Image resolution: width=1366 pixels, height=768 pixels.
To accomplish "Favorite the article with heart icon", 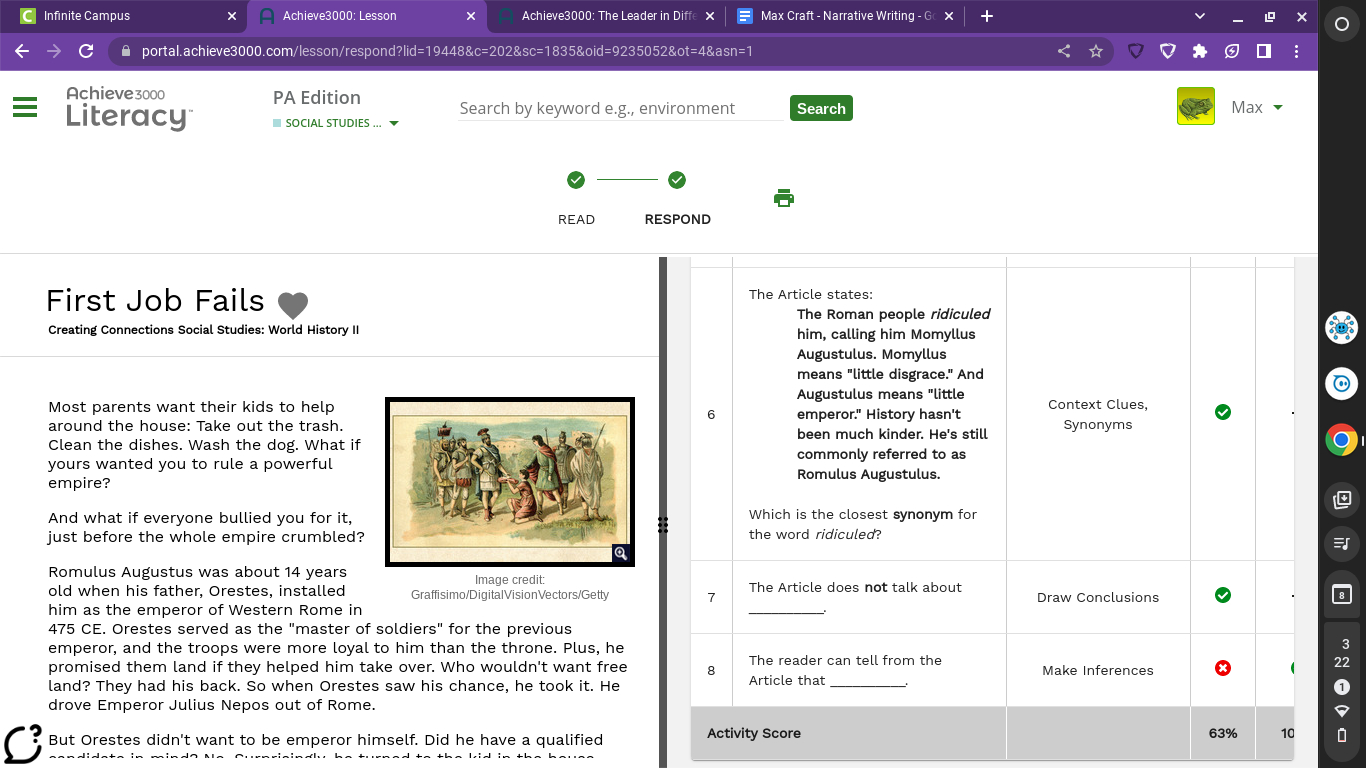I will coord(292,305).
